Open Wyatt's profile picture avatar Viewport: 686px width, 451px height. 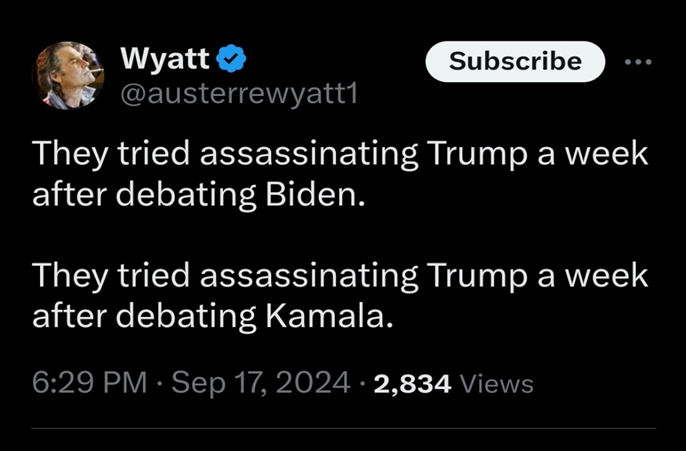tap(67, 76)
